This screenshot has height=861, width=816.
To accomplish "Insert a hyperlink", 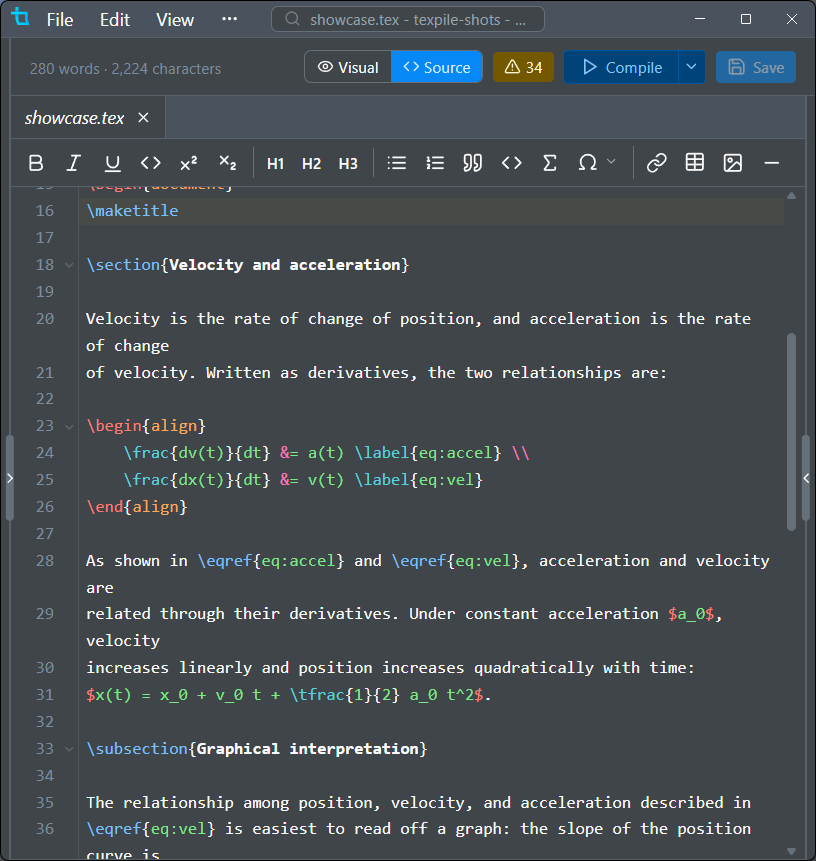I will tap(656, 163).
